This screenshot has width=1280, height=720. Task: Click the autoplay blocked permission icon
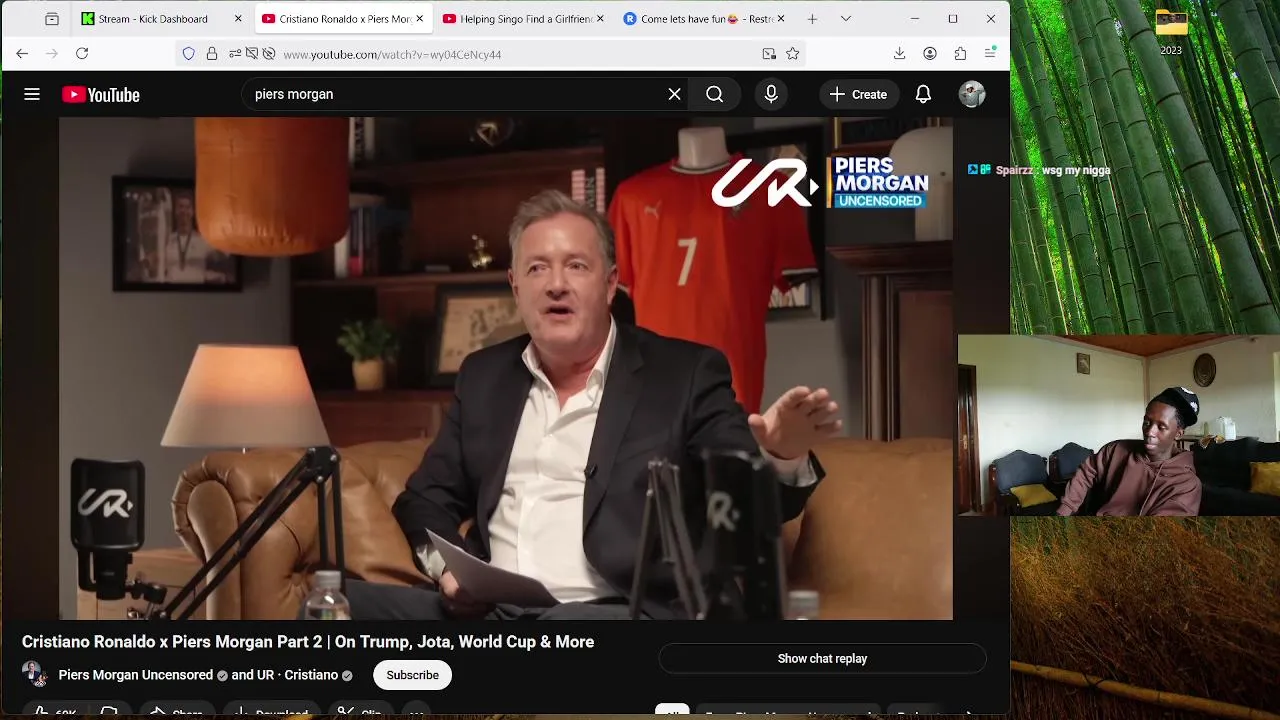[x=268, y=54]
